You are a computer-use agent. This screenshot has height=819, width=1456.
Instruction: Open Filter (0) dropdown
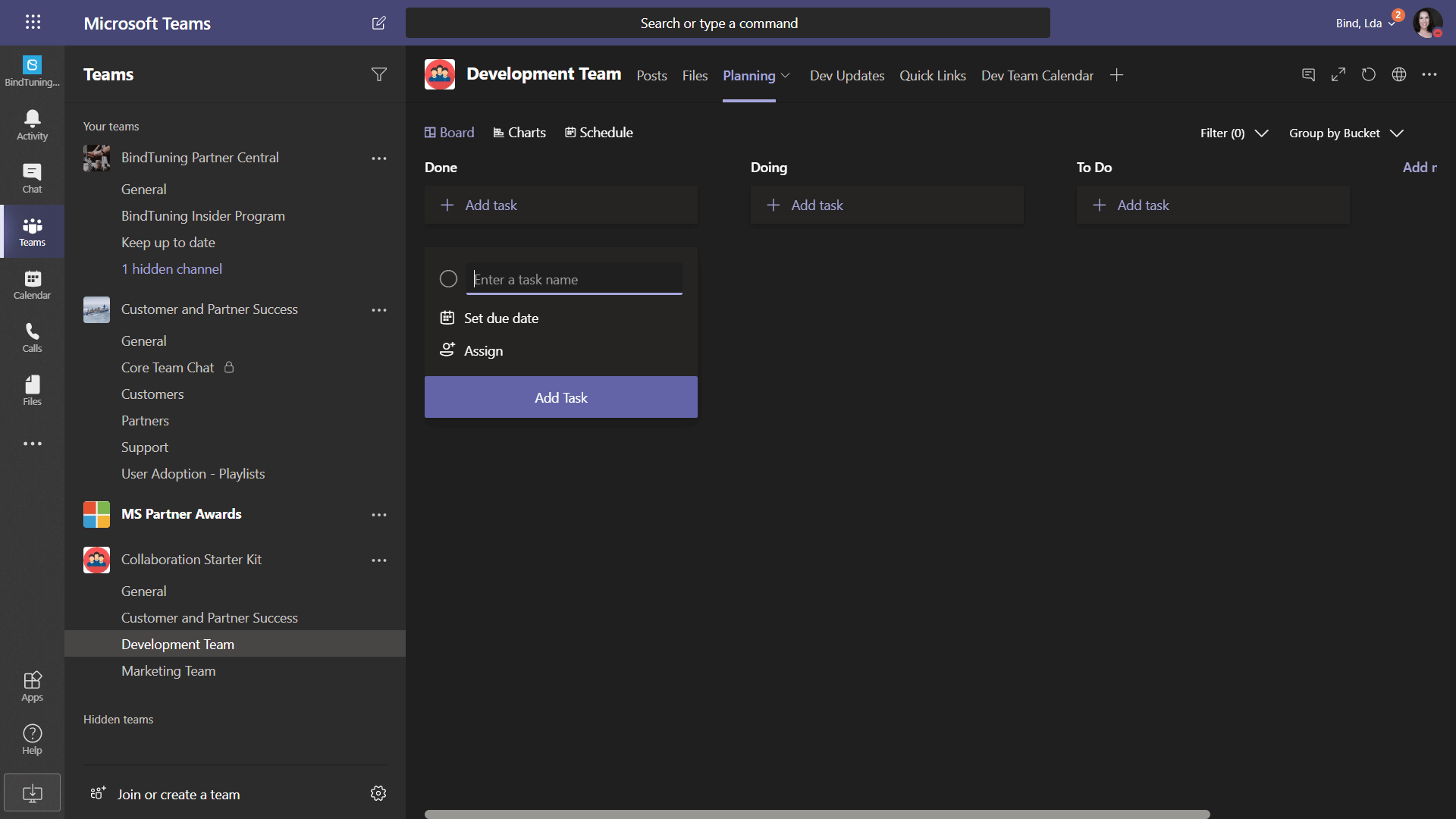(x=1234, y=133)
